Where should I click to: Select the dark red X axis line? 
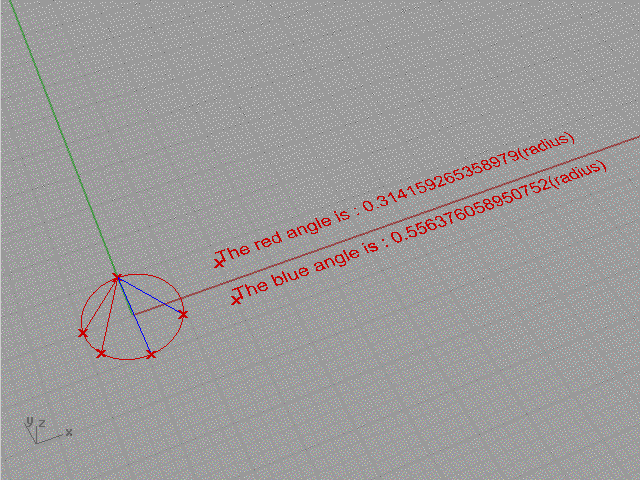(387, 225)
